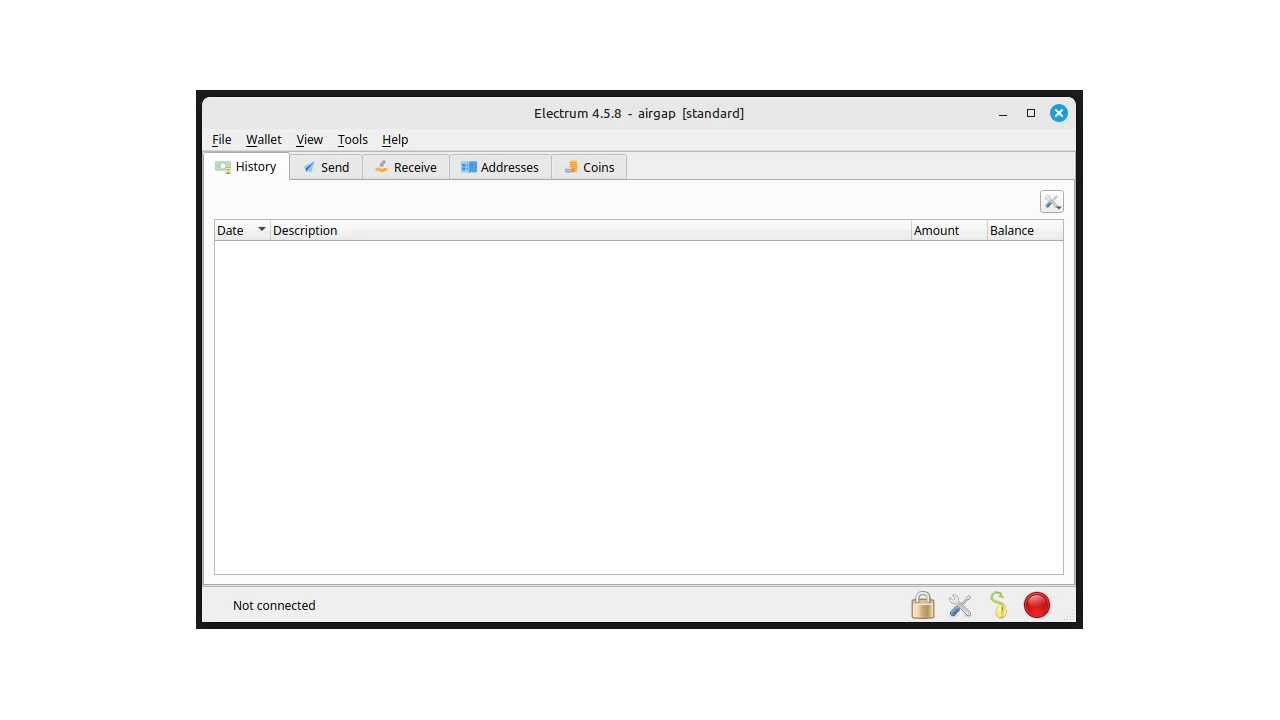This screenshot has height=720, width=1280.
Task: Switch to the Send tab
Action: (x=326, y=167)
